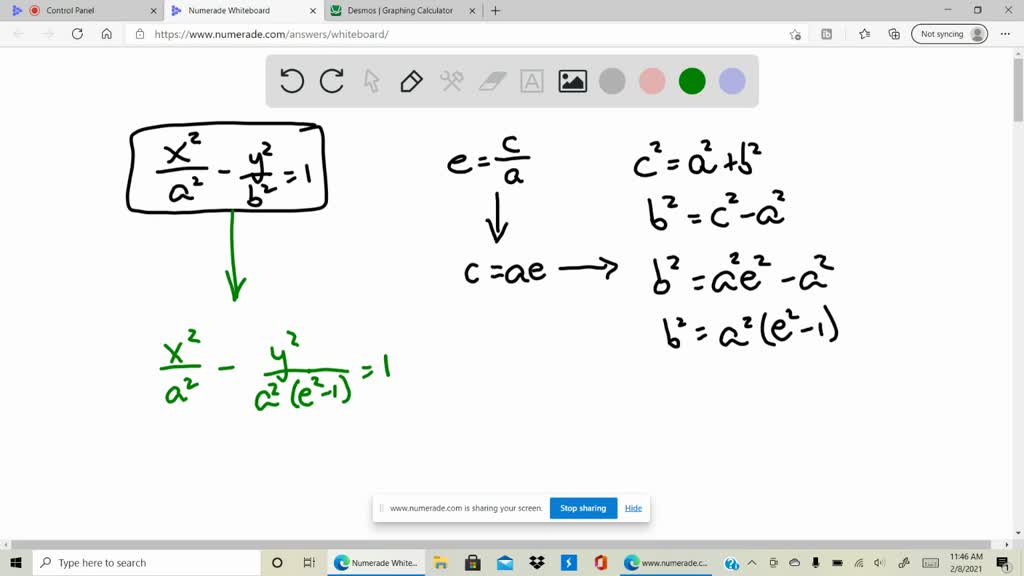Viewport: 1024px width, 576px height.
Task: Open a new browser tab
Action: (496, 11)
